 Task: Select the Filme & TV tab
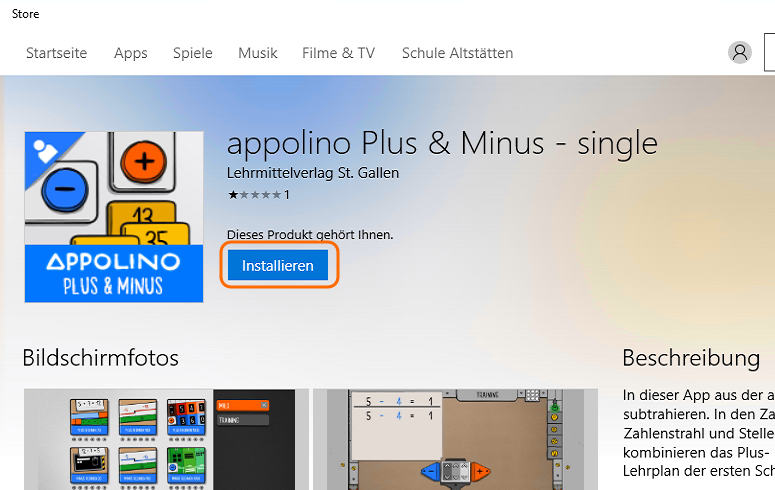[339, 53]
